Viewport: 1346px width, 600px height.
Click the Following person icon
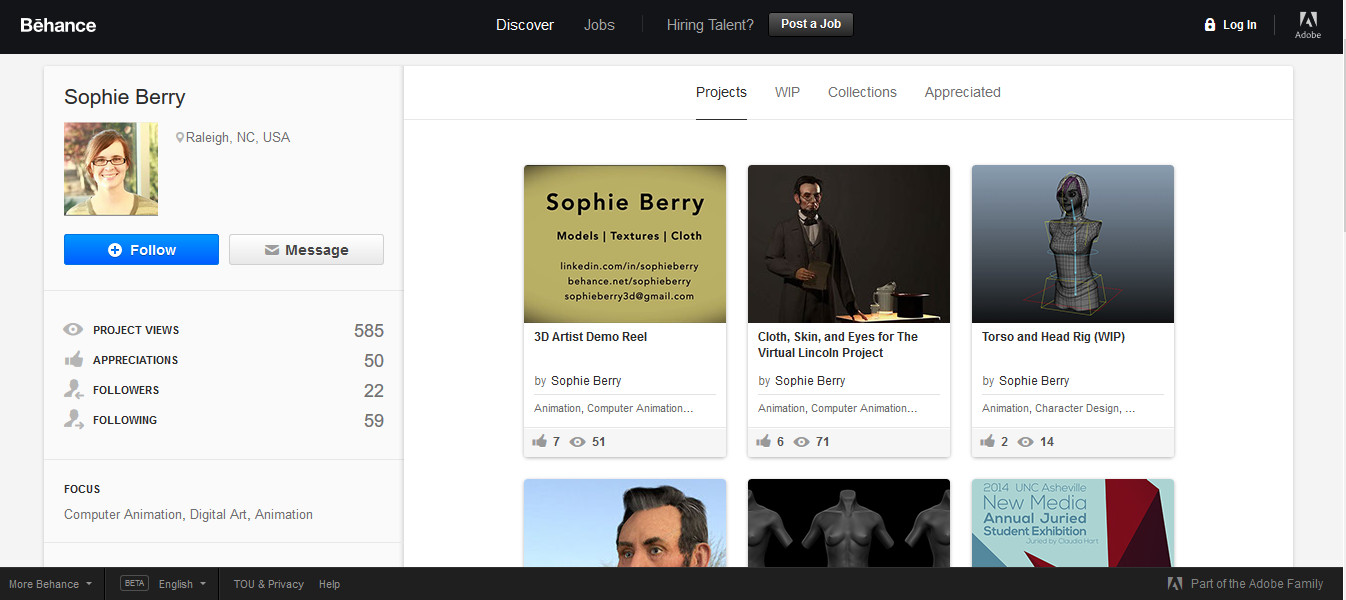click(73, 420)
